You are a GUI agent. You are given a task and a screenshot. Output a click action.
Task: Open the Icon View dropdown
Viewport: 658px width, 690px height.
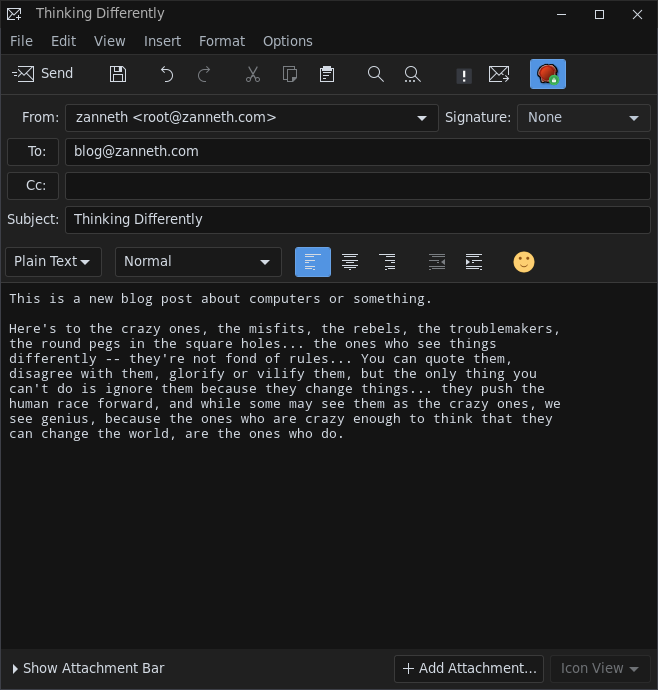click(x=600, y=669)
